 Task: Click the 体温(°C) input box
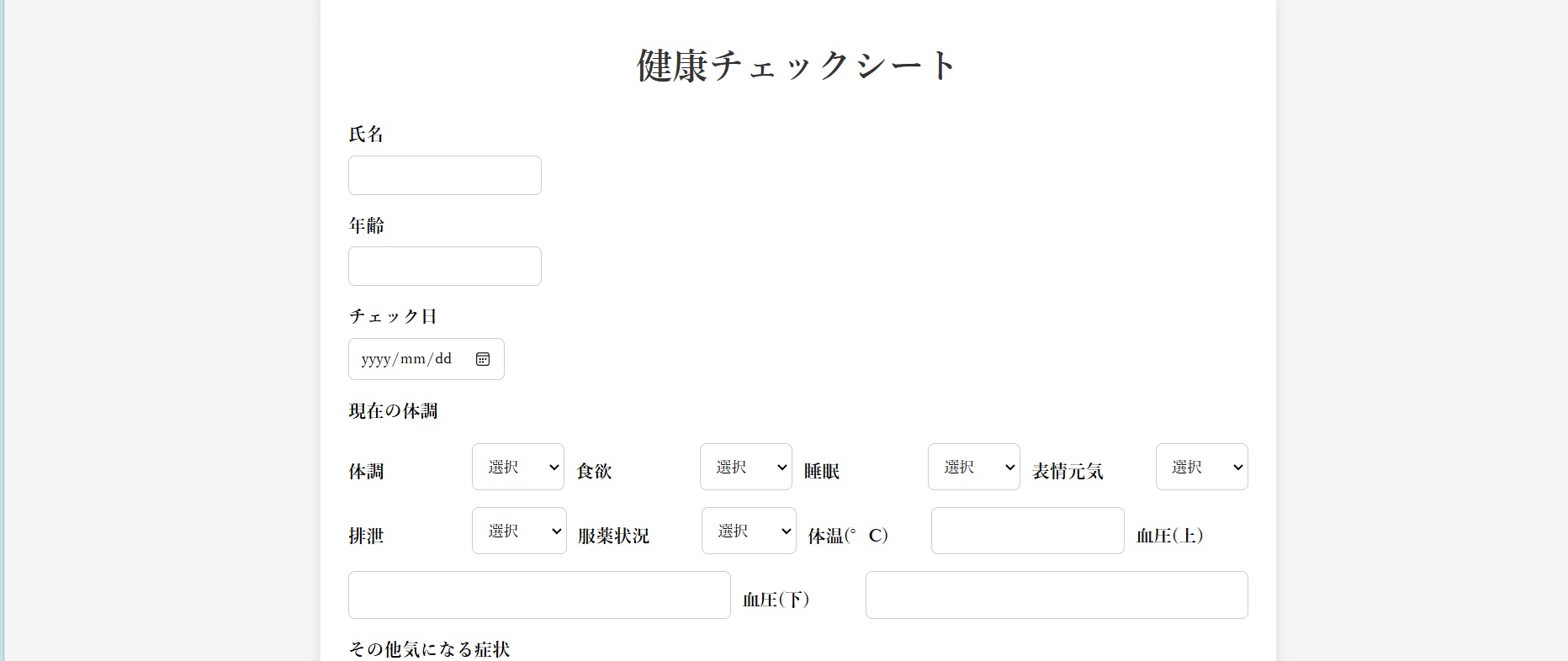click(x=1027, y=531)
